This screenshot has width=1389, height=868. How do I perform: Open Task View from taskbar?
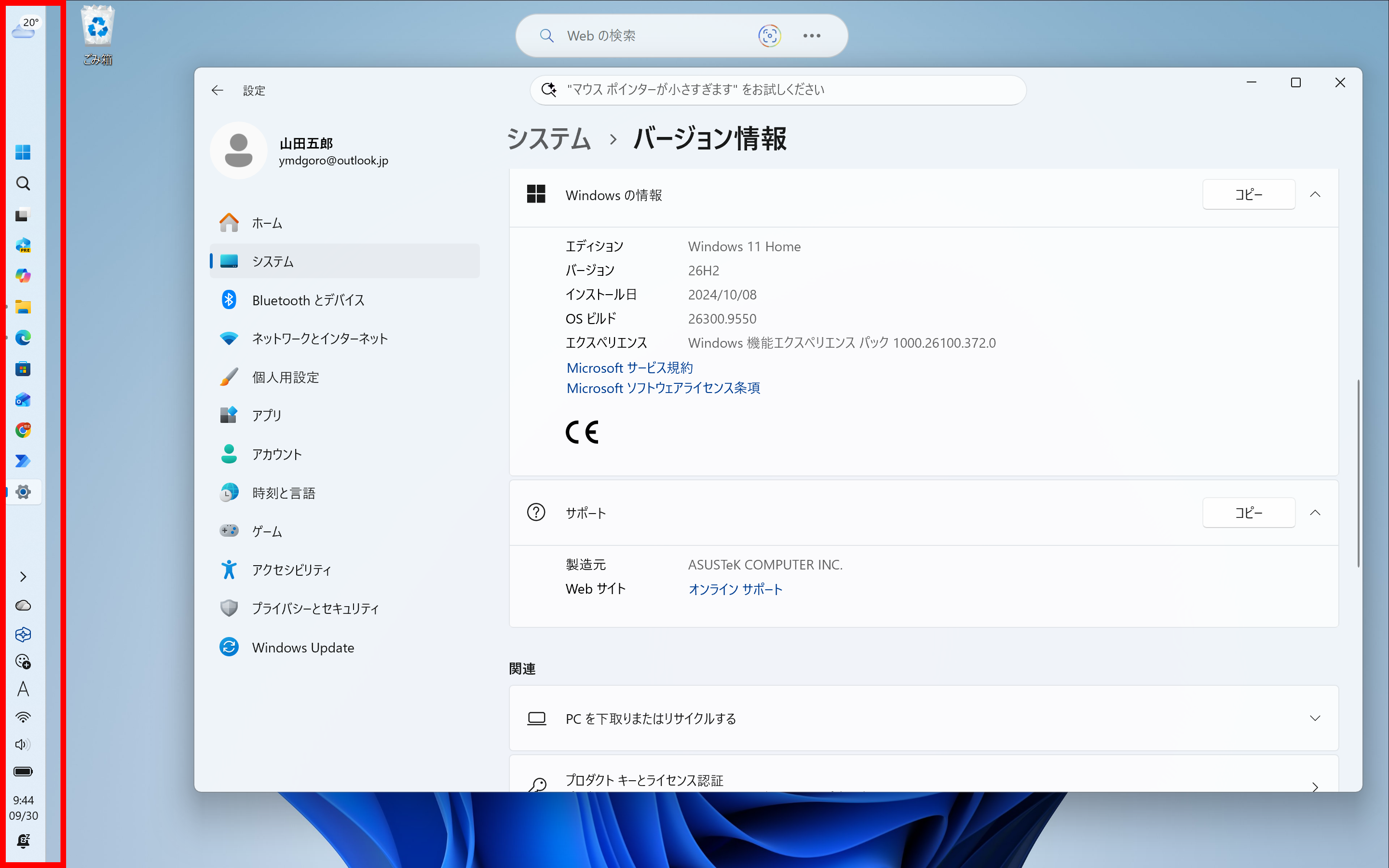pyautogui.click(x=23, y=215)
